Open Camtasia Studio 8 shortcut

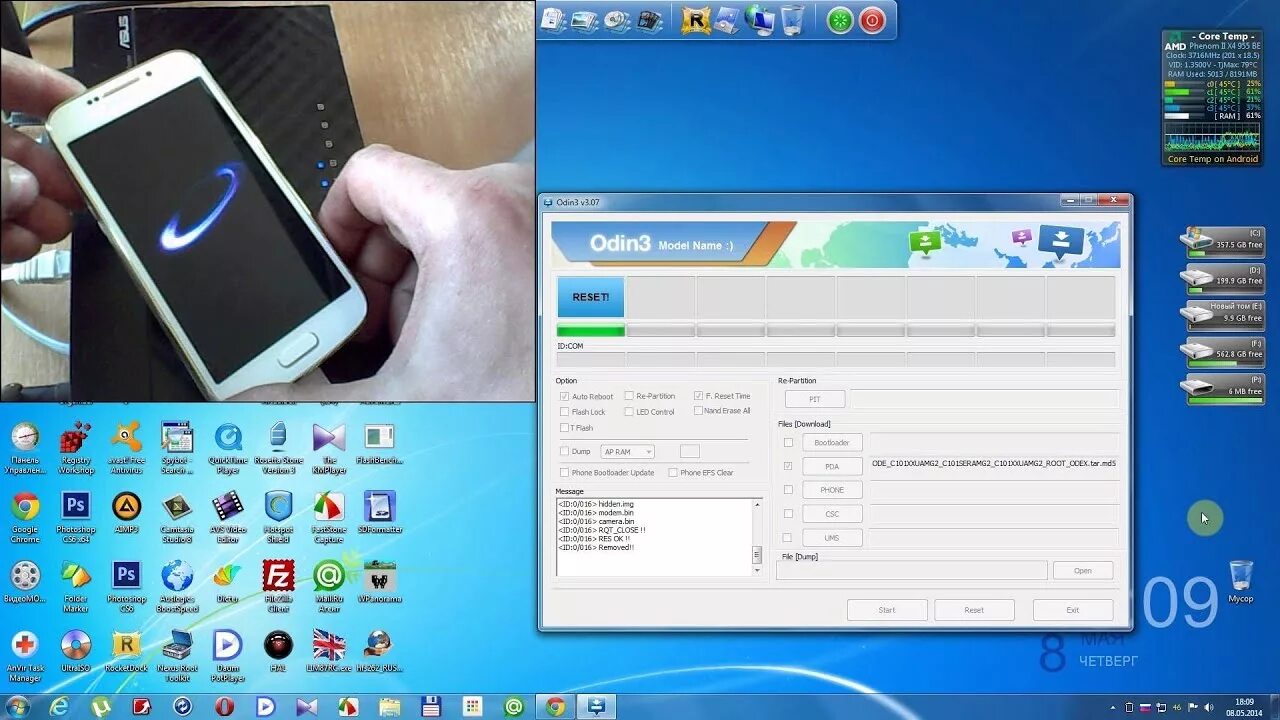[x=177, y=518]
